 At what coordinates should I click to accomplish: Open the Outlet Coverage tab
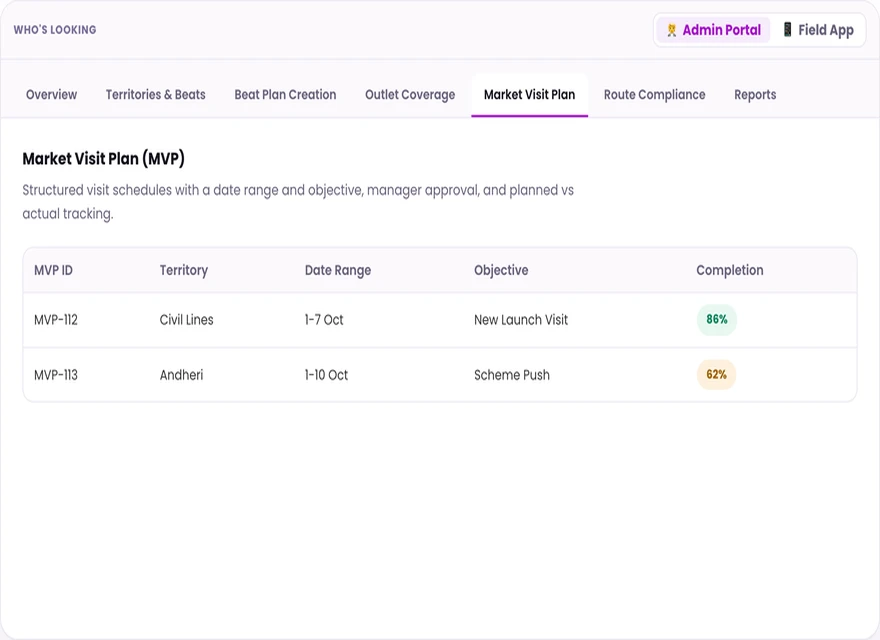click(410, 95)
